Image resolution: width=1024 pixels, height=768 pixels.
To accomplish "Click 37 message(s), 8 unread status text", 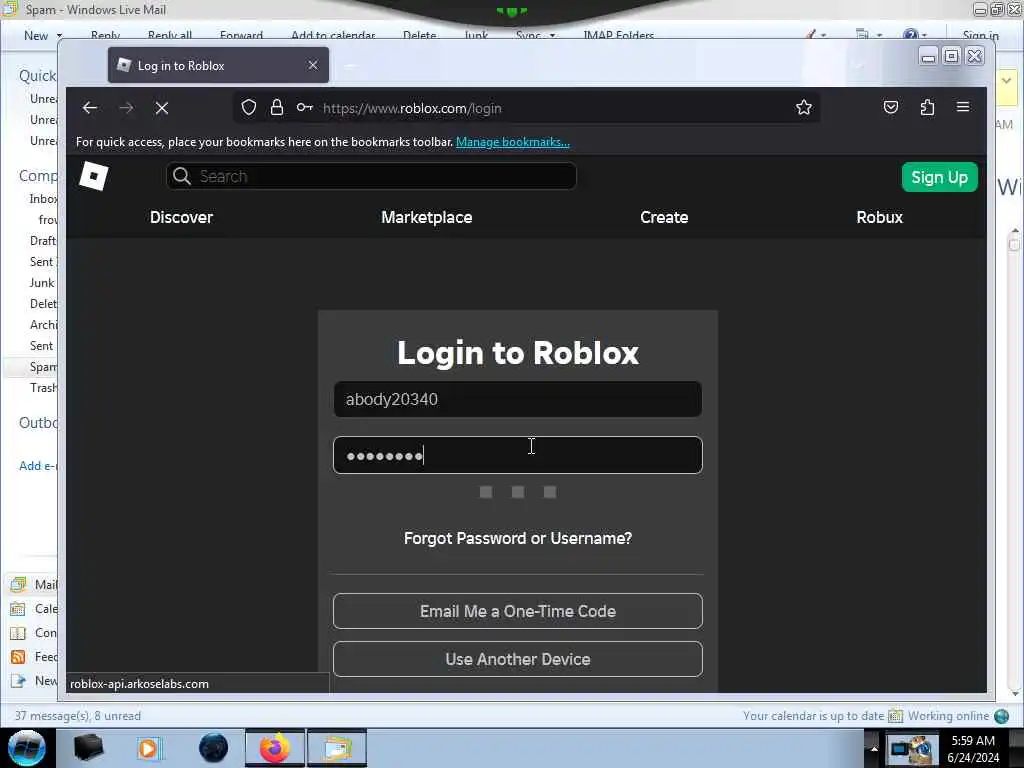I will point(78,716).
